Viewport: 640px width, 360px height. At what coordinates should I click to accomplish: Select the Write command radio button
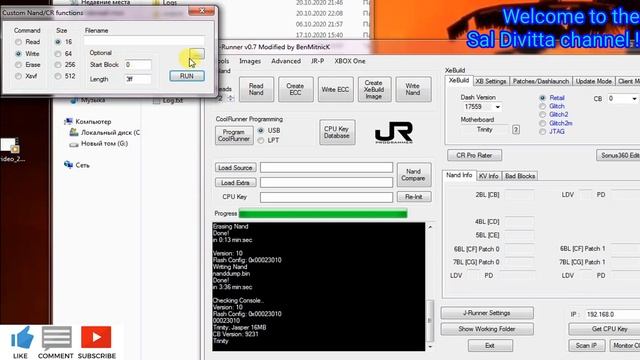pyautogui.click(x=18, y=53)
